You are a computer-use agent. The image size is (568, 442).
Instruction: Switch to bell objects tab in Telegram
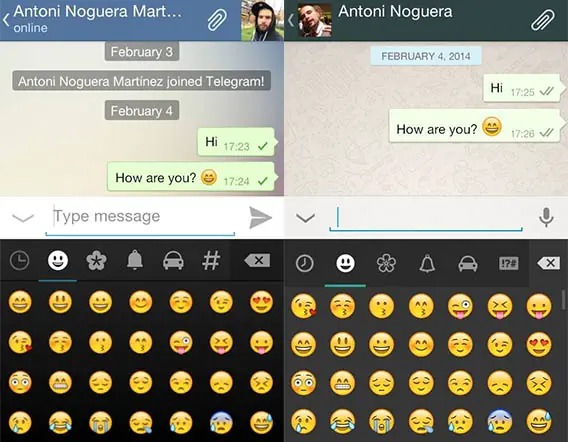tap(135, 259)
